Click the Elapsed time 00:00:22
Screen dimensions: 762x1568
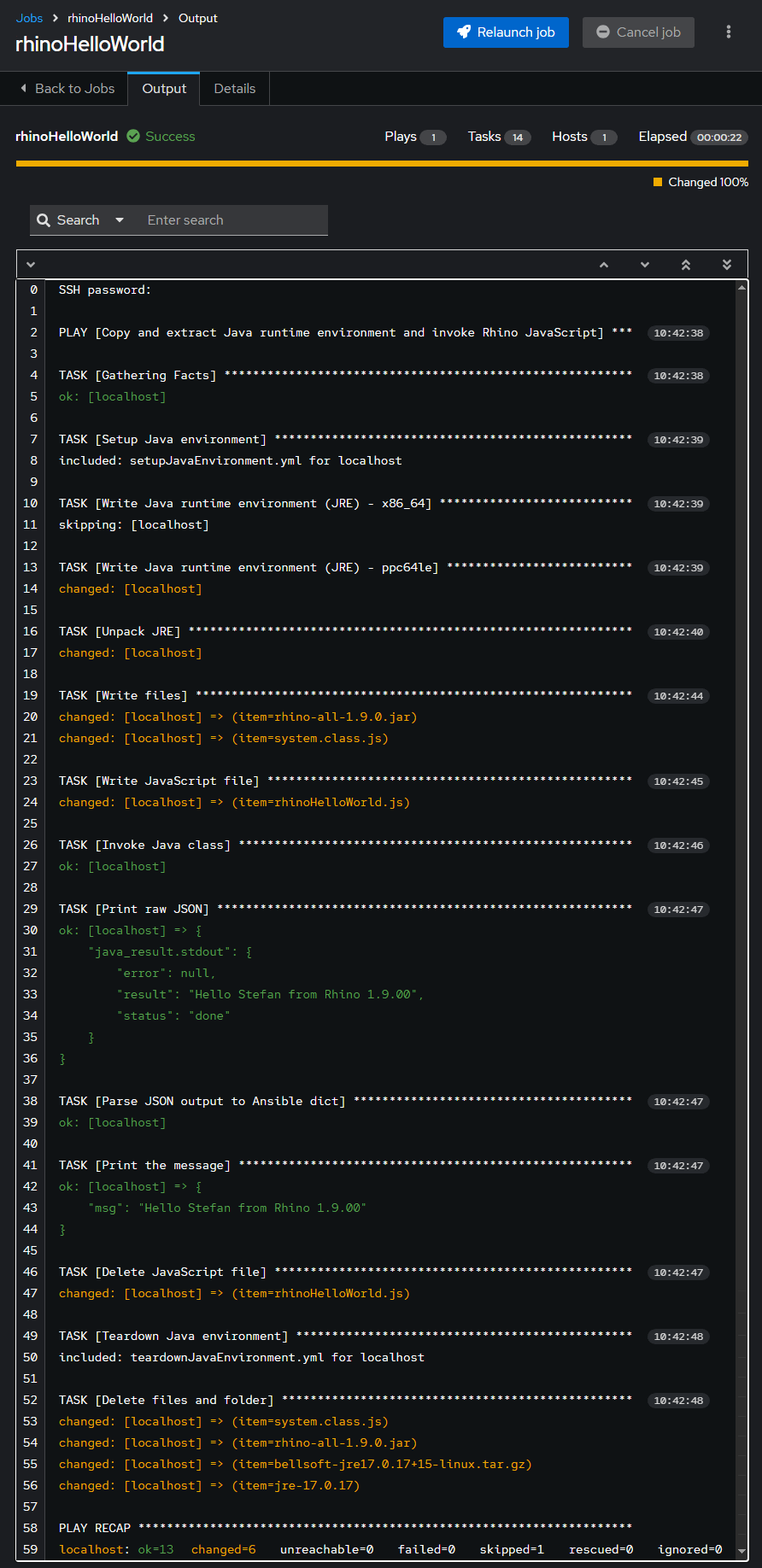tap(719, 137)
